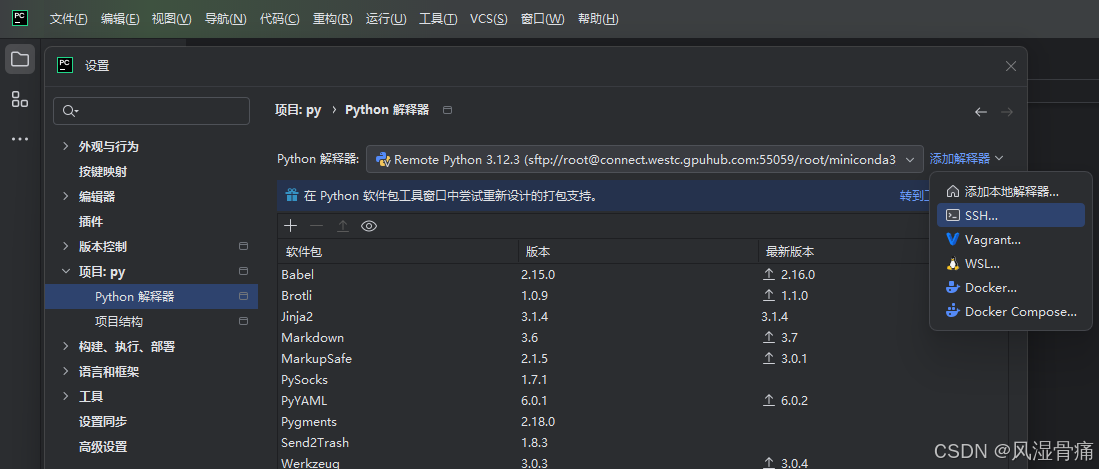The image size is (1099, 469).
Task: Open the 重构(R) menu
Action: 333,19
